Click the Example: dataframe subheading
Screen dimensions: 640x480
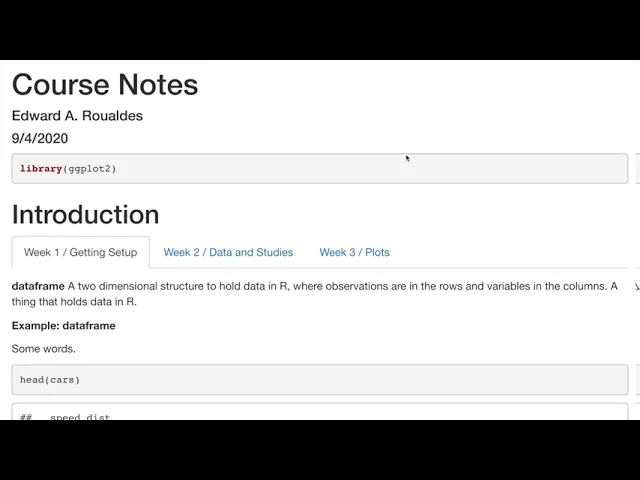[64, 326]
